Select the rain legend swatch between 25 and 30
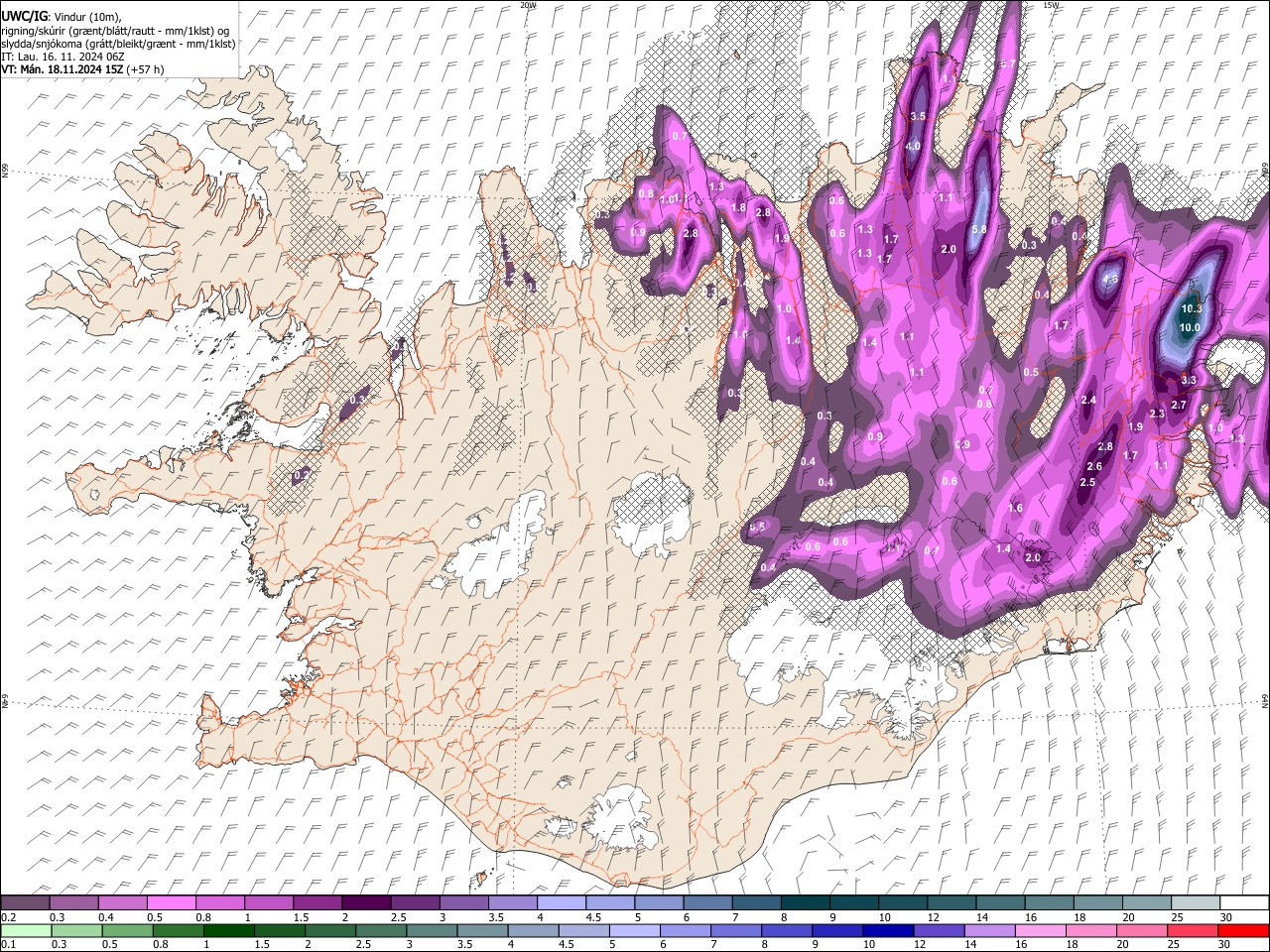This screenshot has height=952, width=1270. [x=1192, y=930]
